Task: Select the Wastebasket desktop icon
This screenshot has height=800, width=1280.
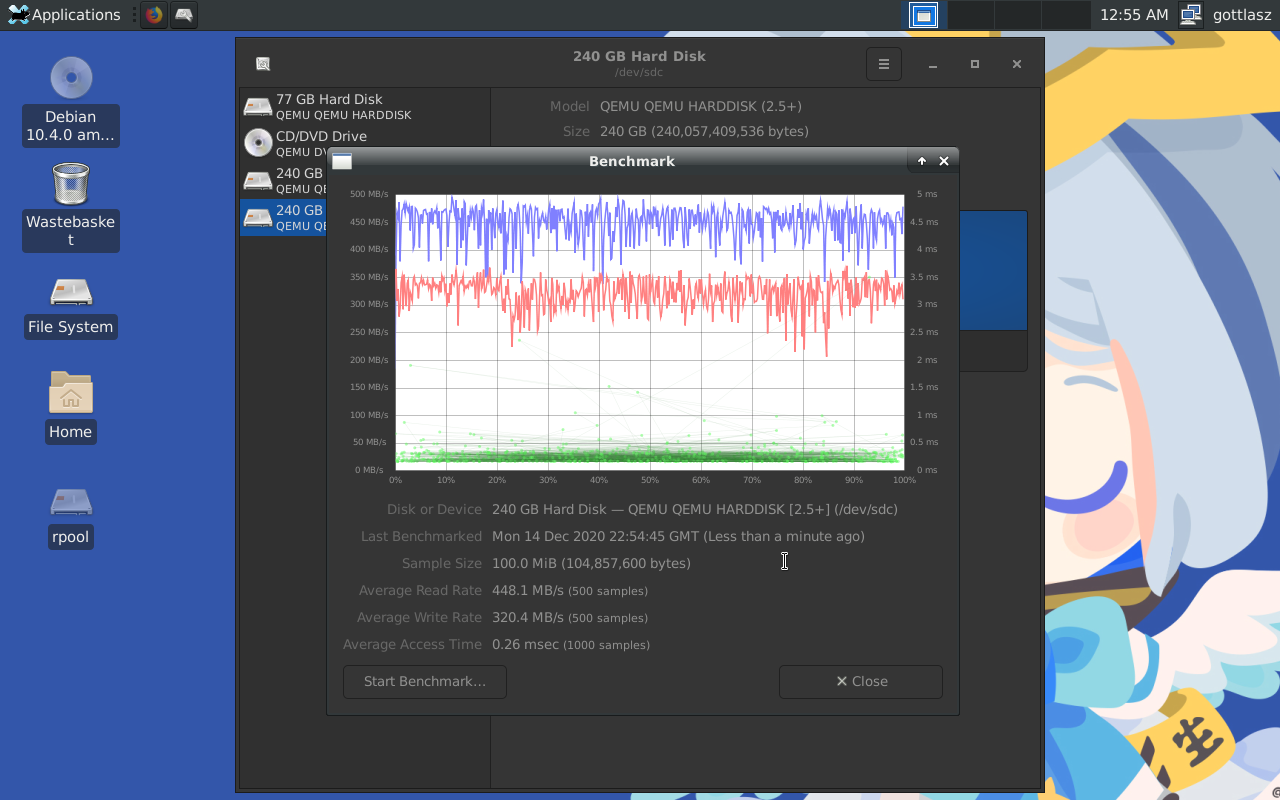Action: 71,206
